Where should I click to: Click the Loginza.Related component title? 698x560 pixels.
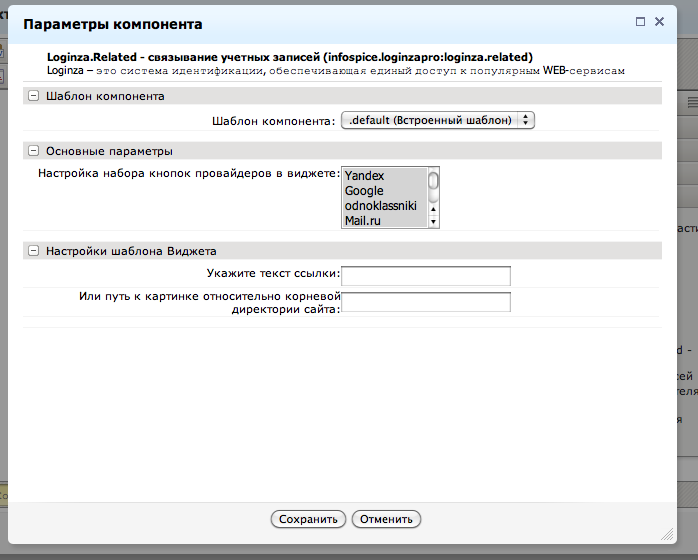[x=290, y=57]
